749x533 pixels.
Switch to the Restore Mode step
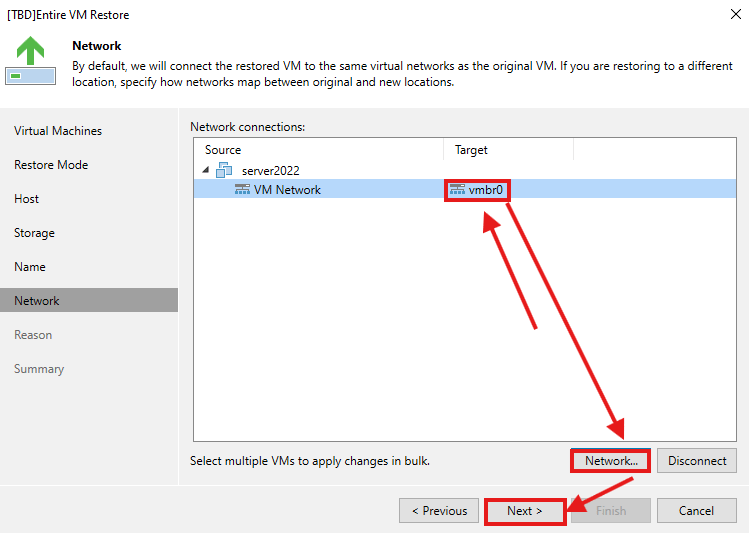coord(51,165)
